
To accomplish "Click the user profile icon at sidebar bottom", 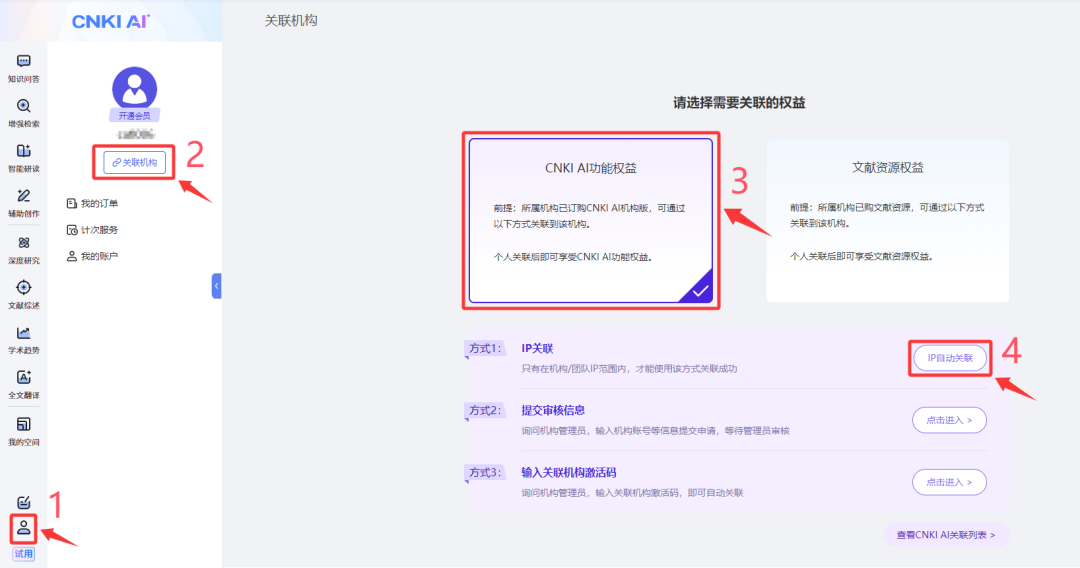I will click(24, 528).
